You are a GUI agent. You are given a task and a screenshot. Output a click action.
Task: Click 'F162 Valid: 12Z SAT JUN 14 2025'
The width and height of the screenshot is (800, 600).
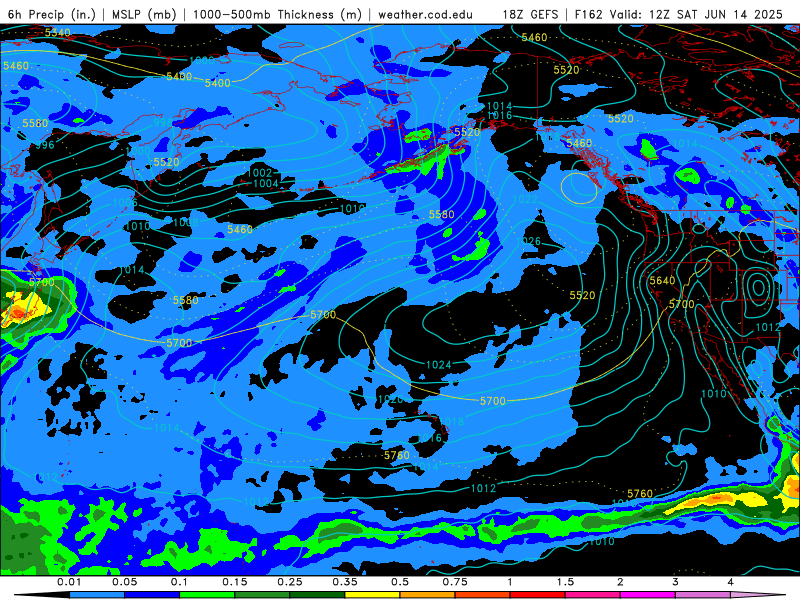[679, 14]
